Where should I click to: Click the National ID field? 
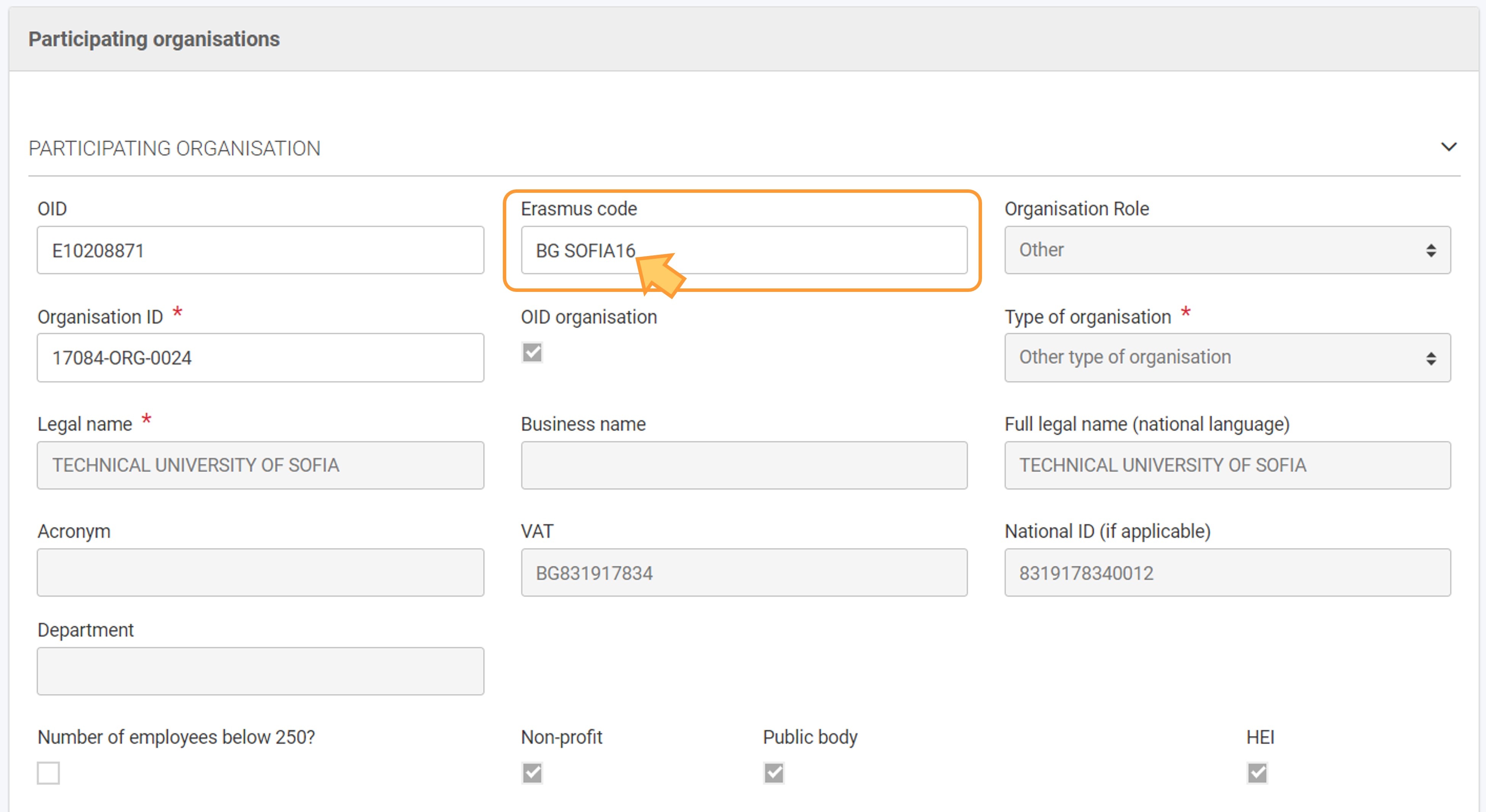point(1227,573)
